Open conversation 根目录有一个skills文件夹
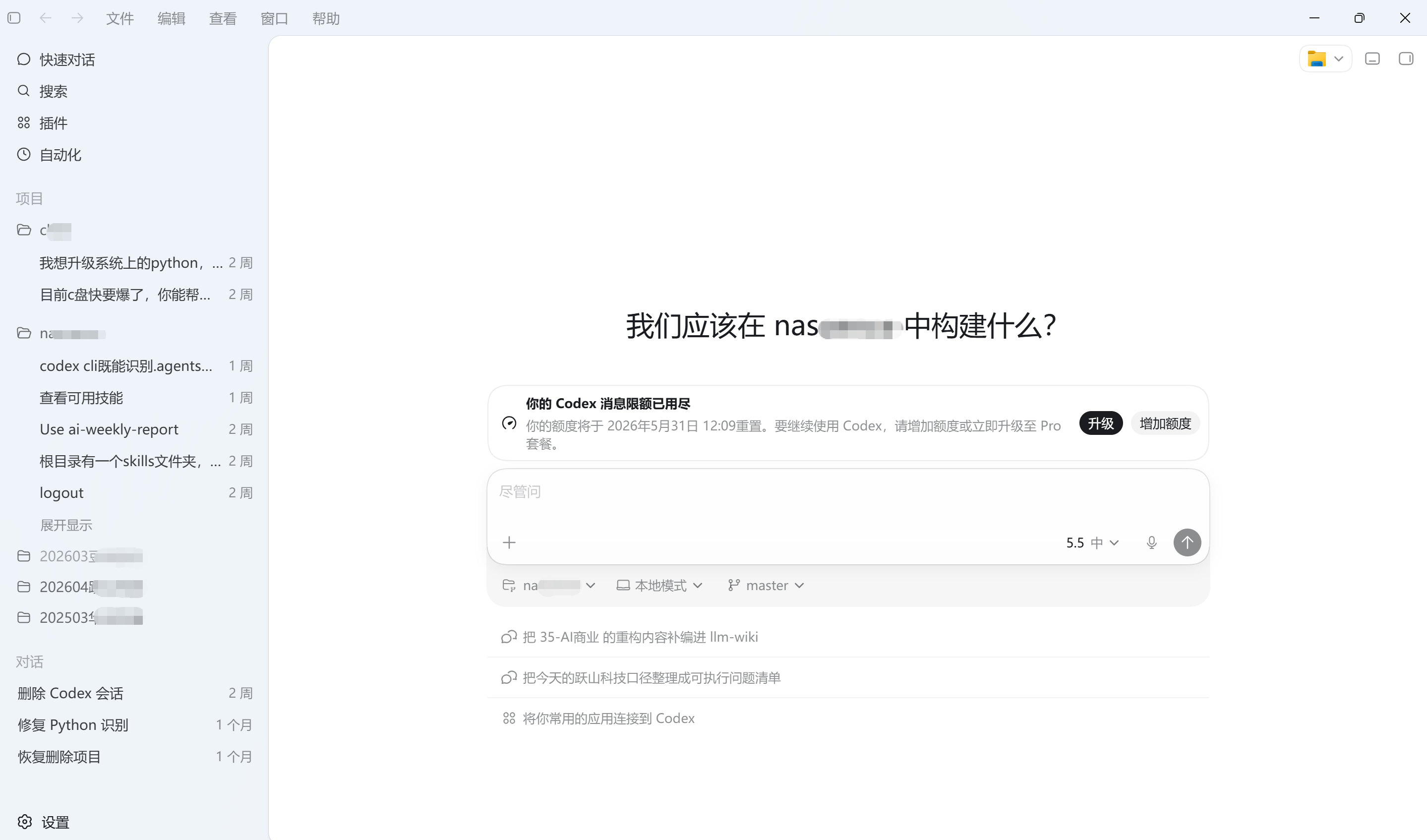Viewport: 1427px width, 840px height. coord(134,461)
